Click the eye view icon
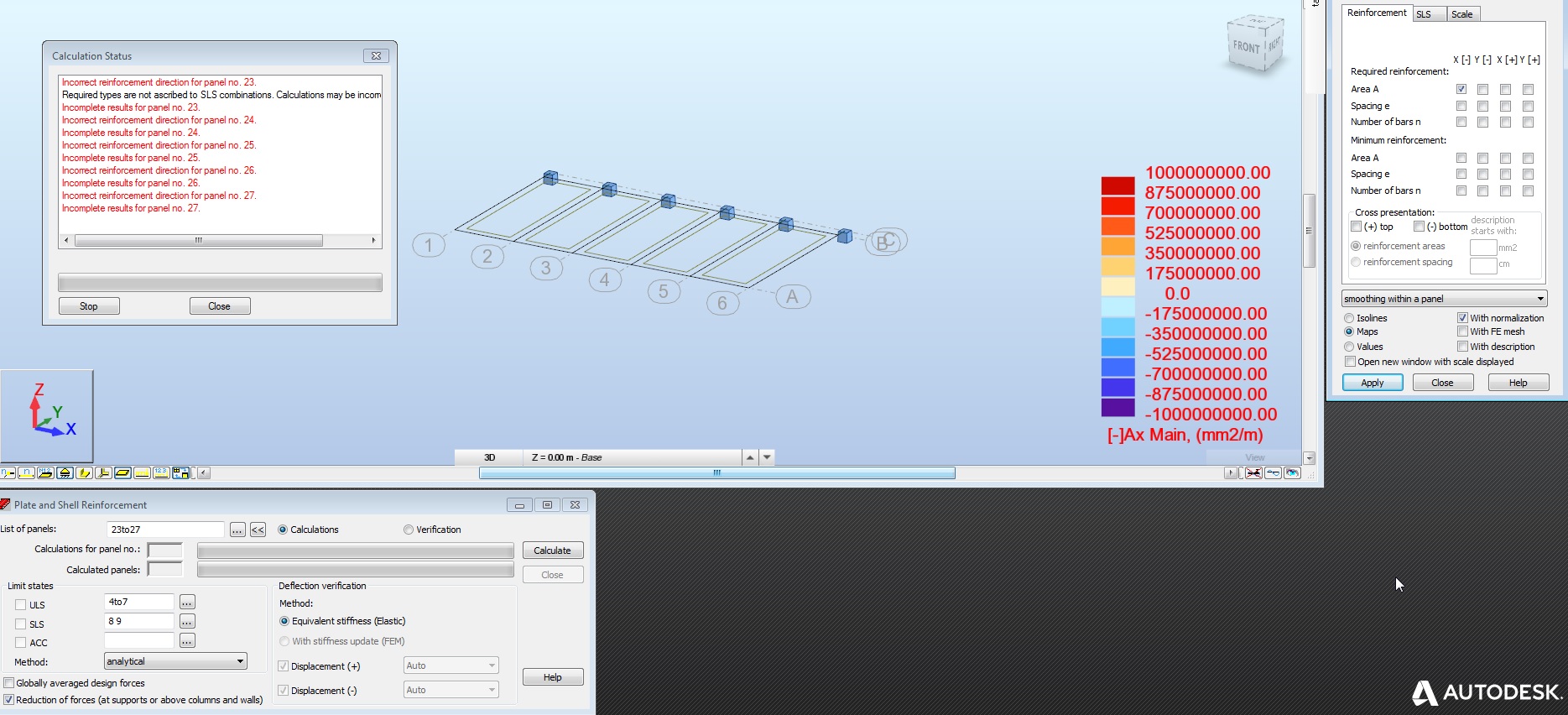1568x715 pixels. (x=1292, y=473)
